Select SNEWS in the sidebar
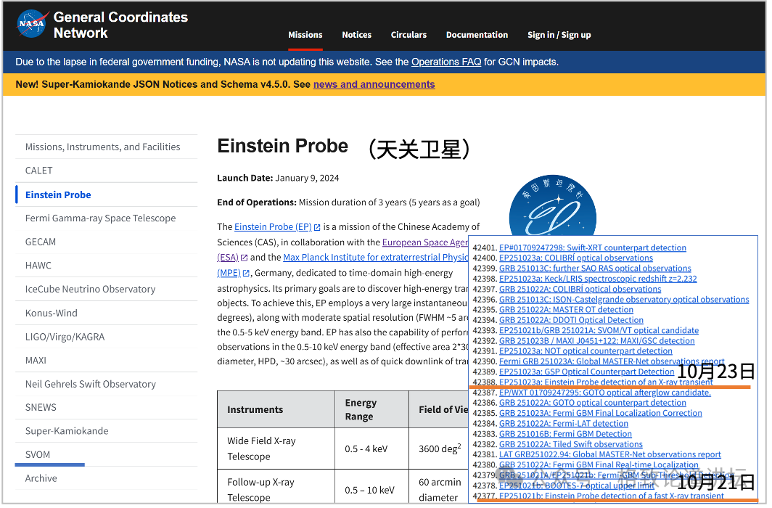 pos(107,409)
